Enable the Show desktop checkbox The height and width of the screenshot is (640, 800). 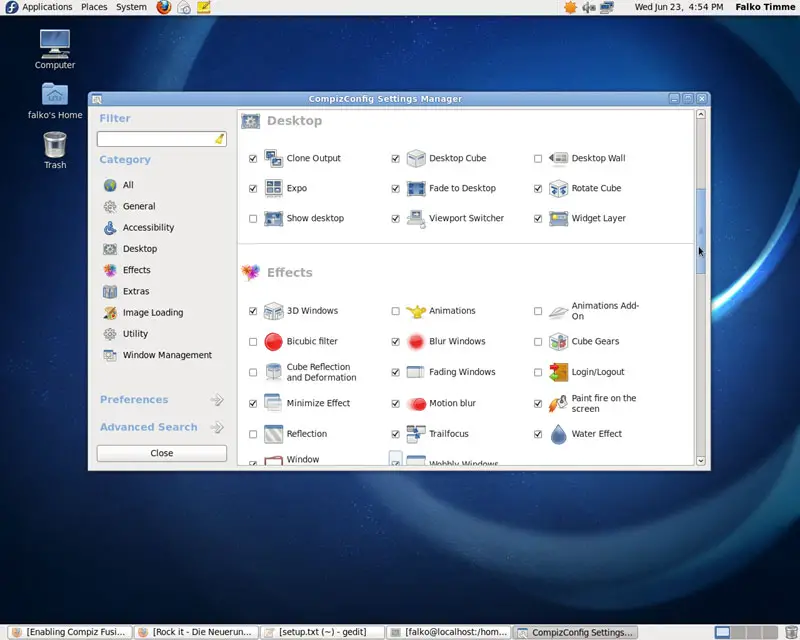253,219
